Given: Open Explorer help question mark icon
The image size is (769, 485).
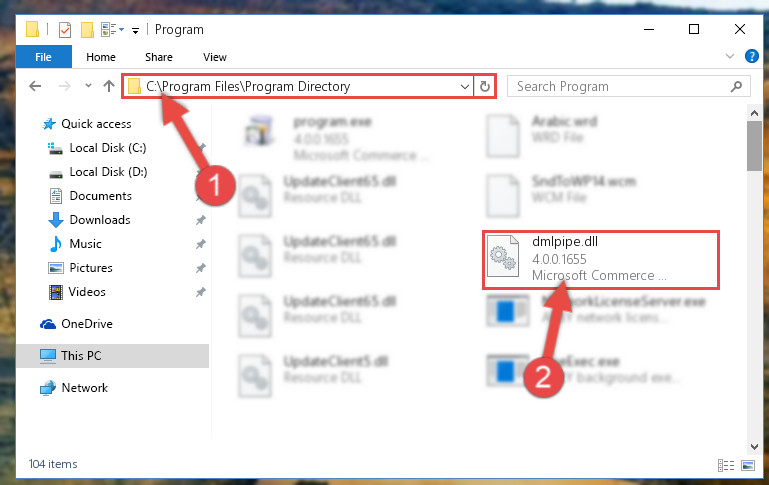Looking at the screenshot, I should pos(751,56).
